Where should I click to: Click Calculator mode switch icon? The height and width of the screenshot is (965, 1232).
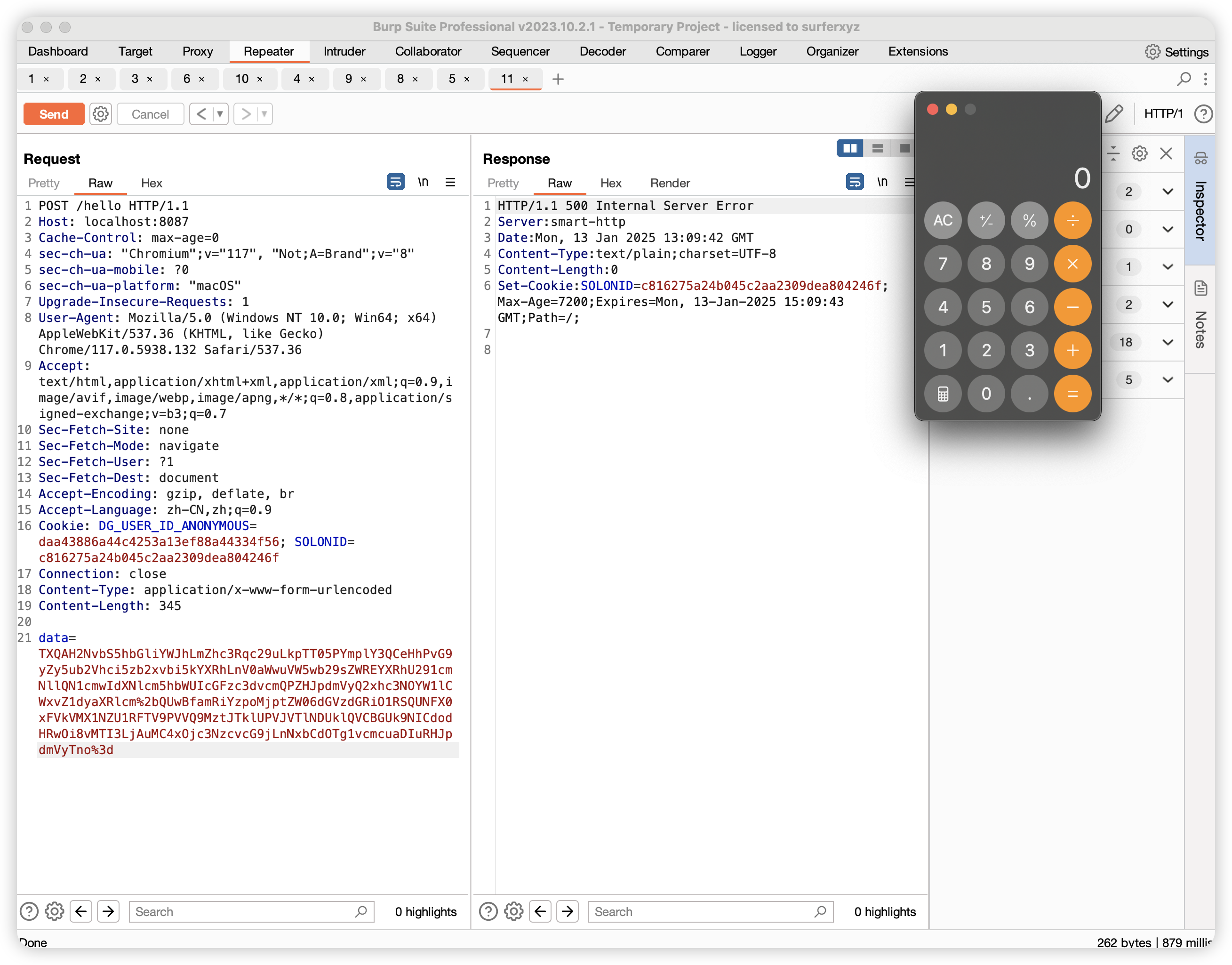point(943,394)
